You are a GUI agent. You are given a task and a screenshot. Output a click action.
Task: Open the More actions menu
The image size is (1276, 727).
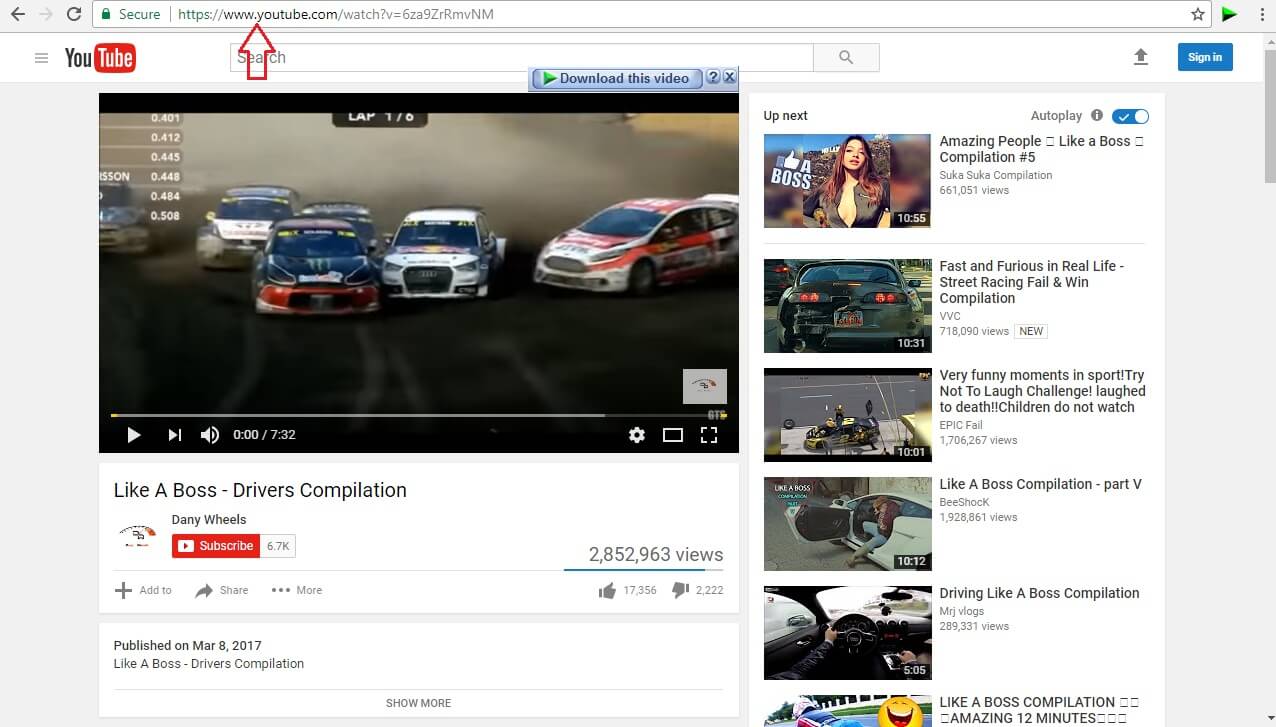point(297,590)
